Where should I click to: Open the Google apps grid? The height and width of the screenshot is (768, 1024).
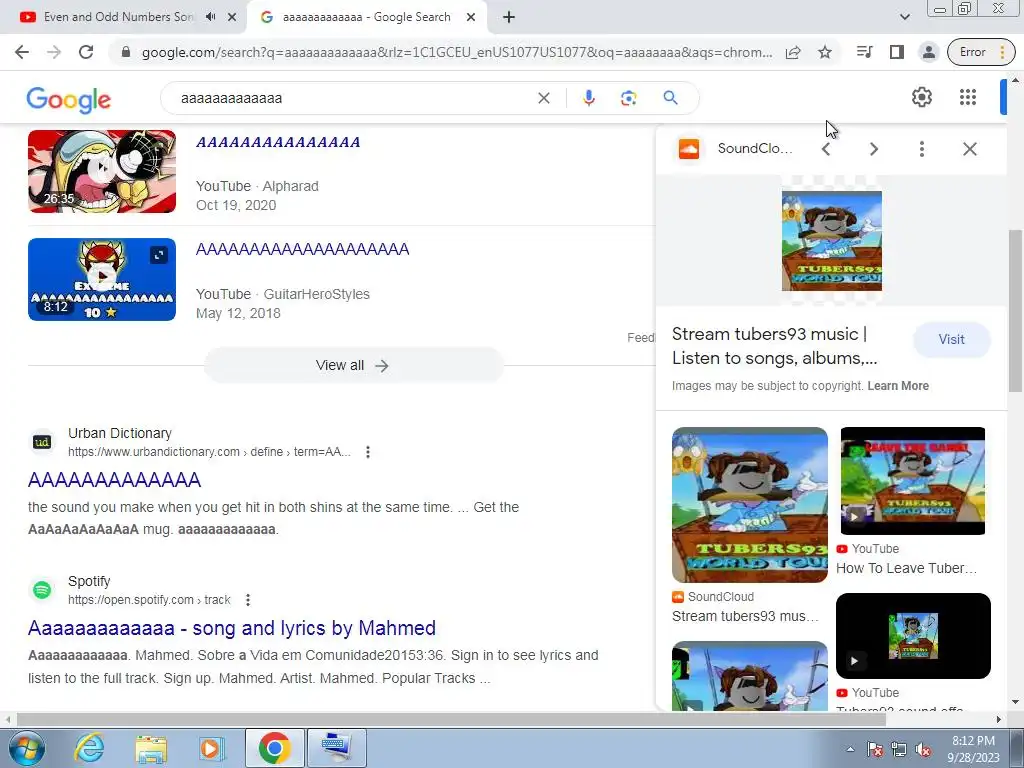click(968, 97)
